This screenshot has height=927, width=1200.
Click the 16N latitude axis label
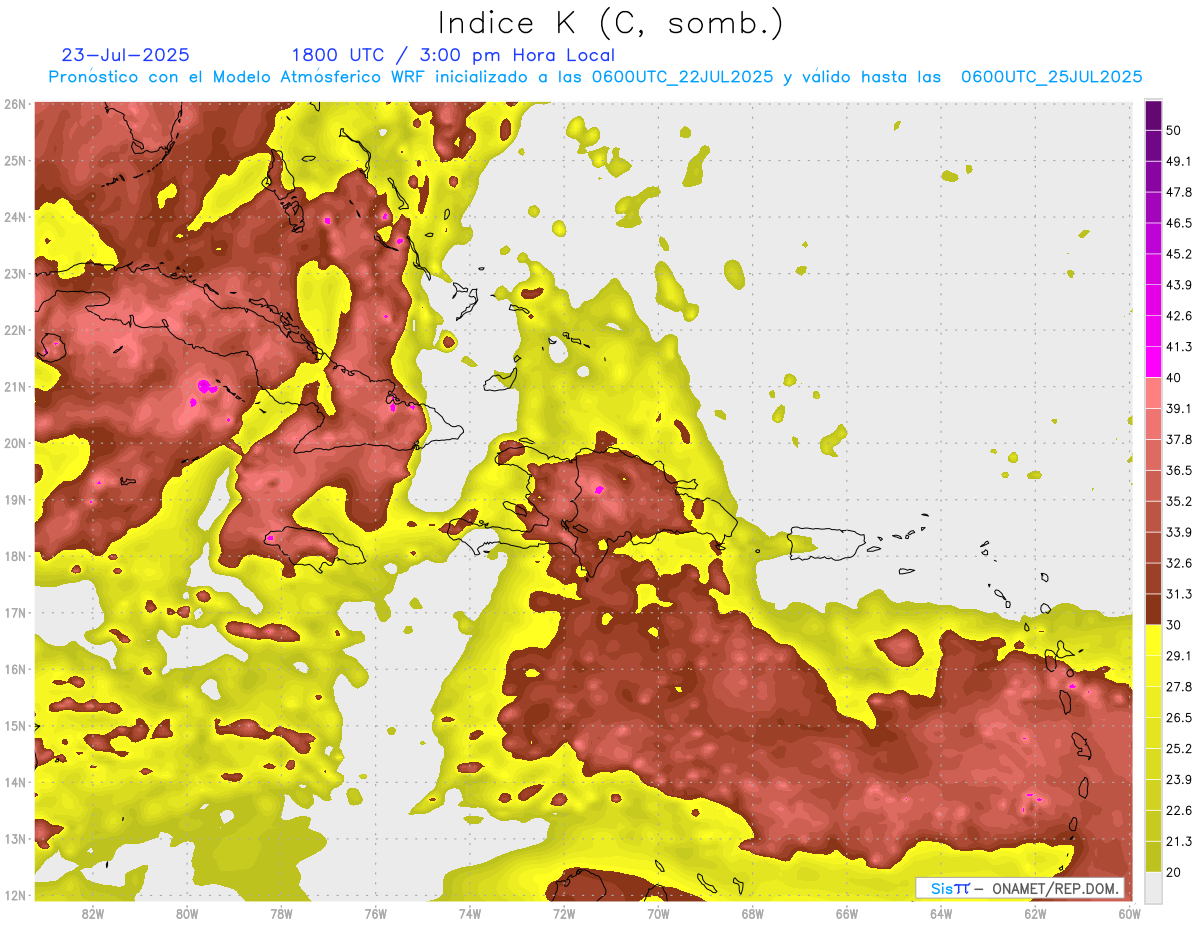[15, 669]
